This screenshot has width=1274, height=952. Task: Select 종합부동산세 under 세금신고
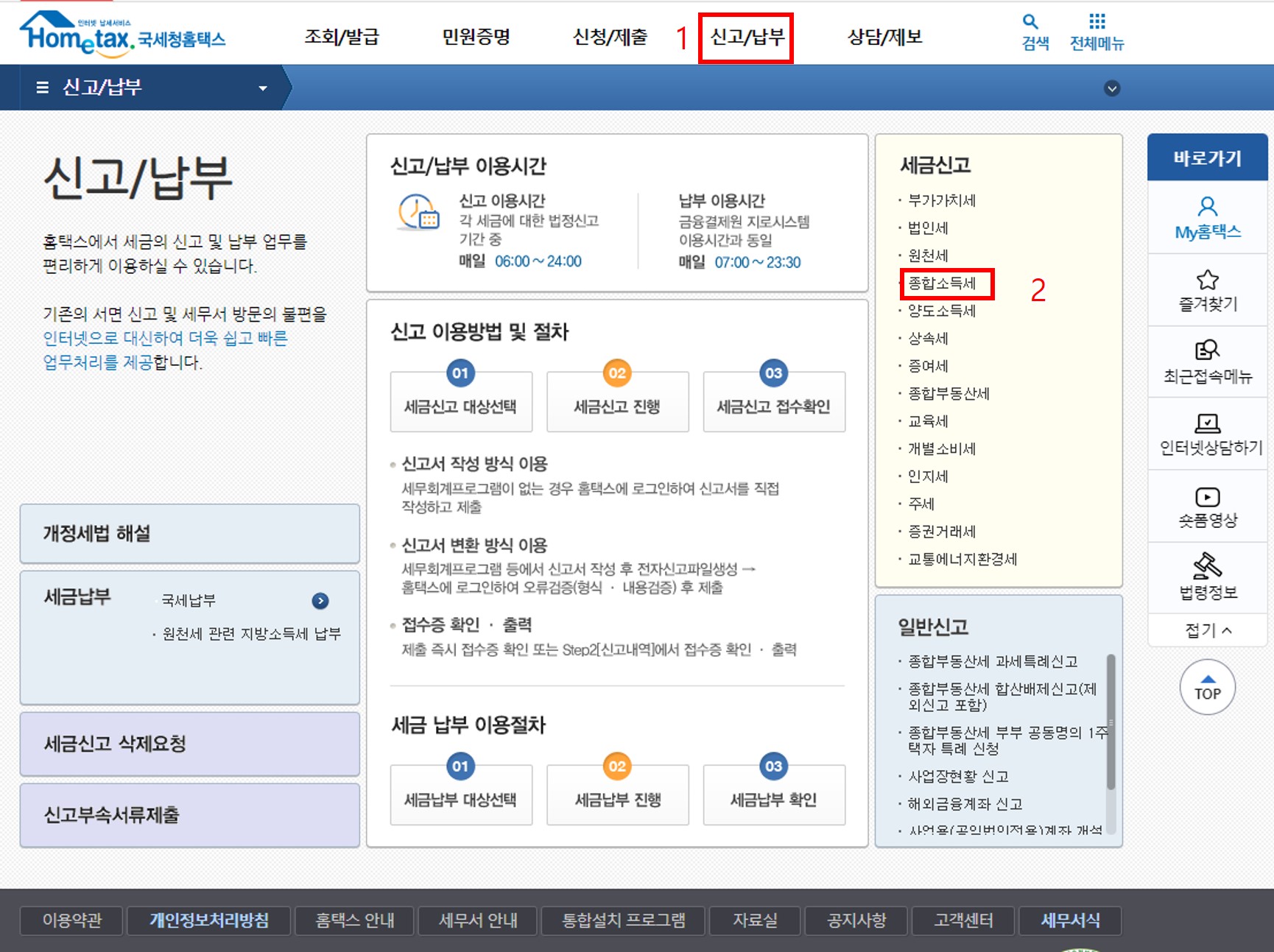949,394
